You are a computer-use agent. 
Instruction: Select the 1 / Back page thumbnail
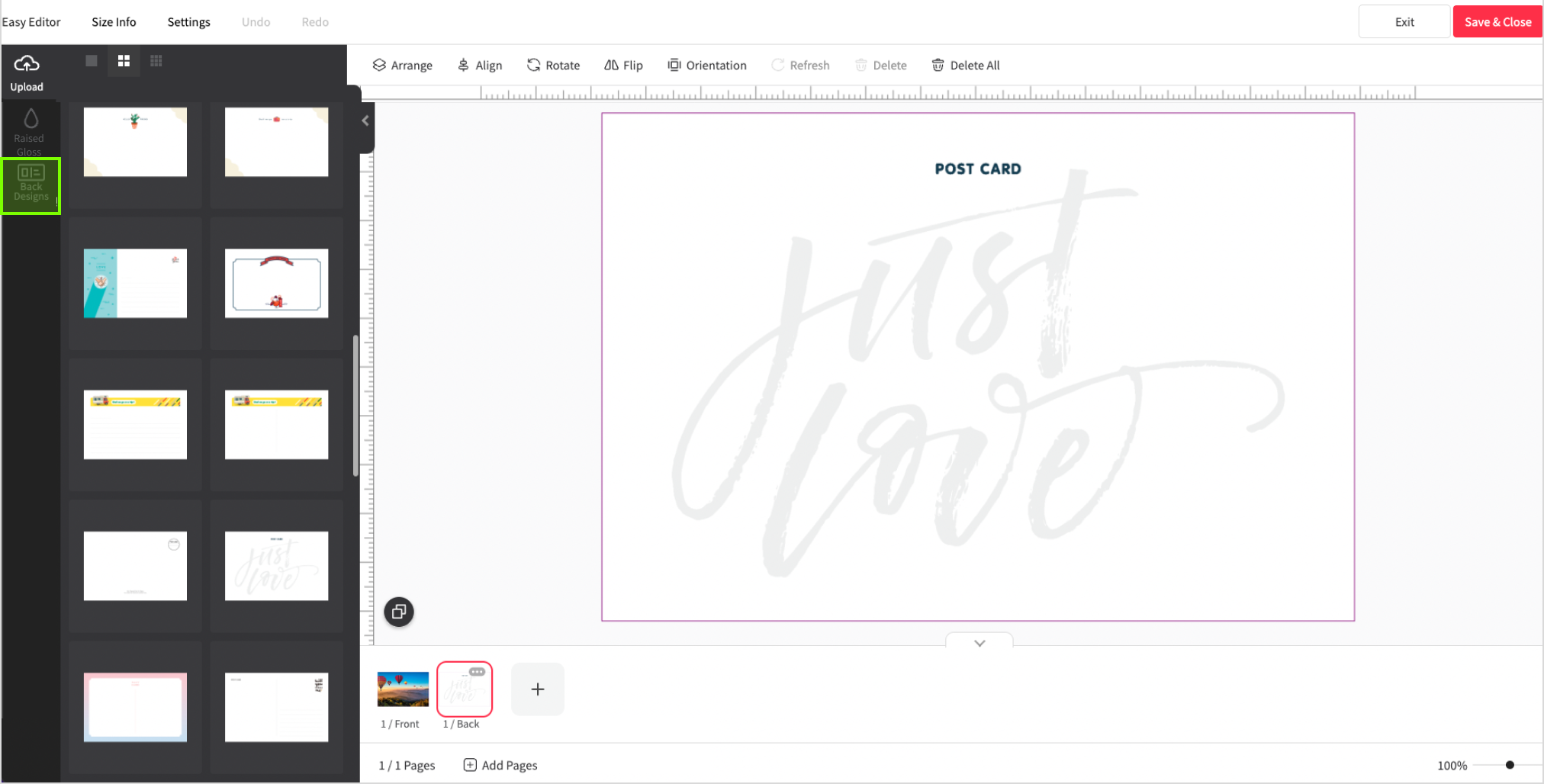[465, 689]
